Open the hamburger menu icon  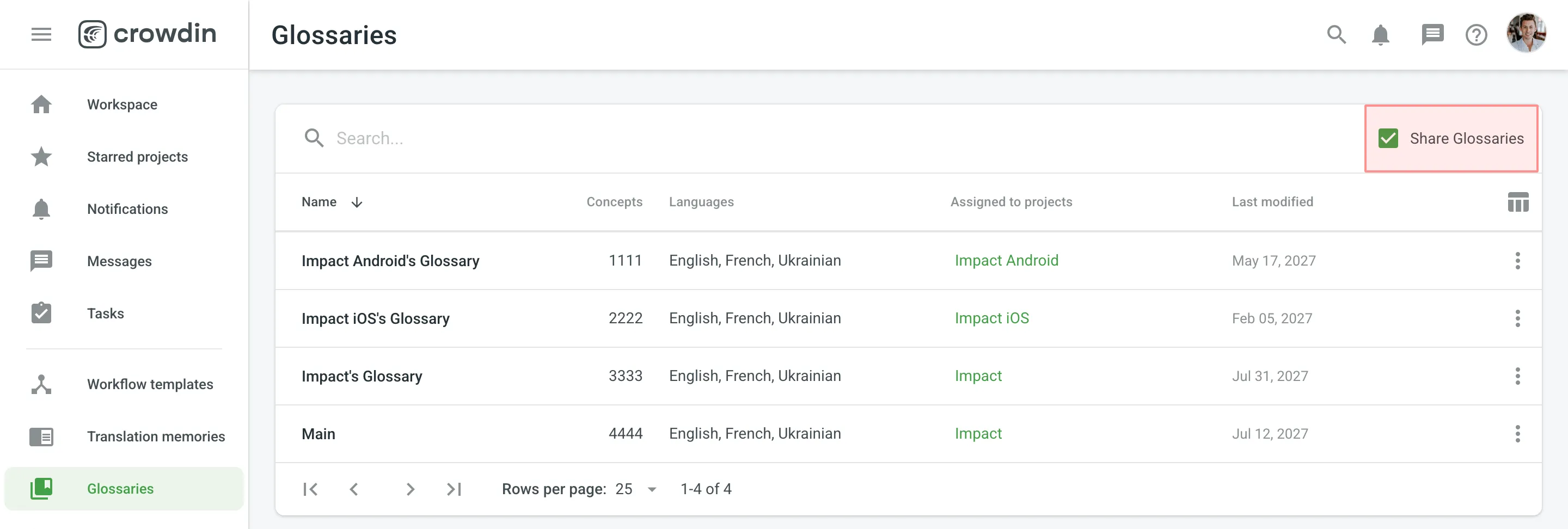tap(41, 34)
